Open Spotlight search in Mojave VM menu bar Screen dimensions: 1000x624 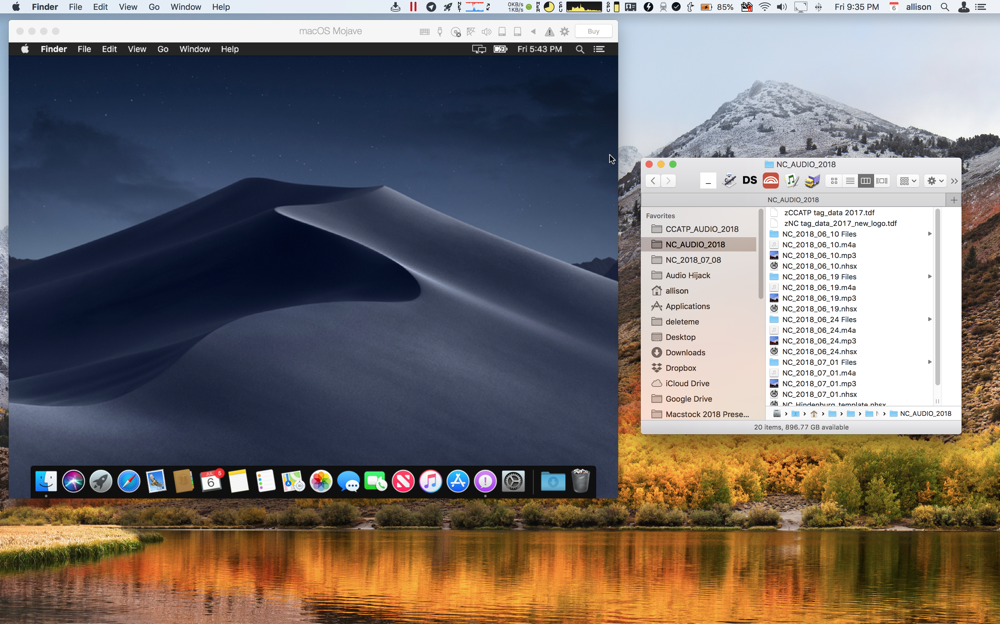pos(580,49)
